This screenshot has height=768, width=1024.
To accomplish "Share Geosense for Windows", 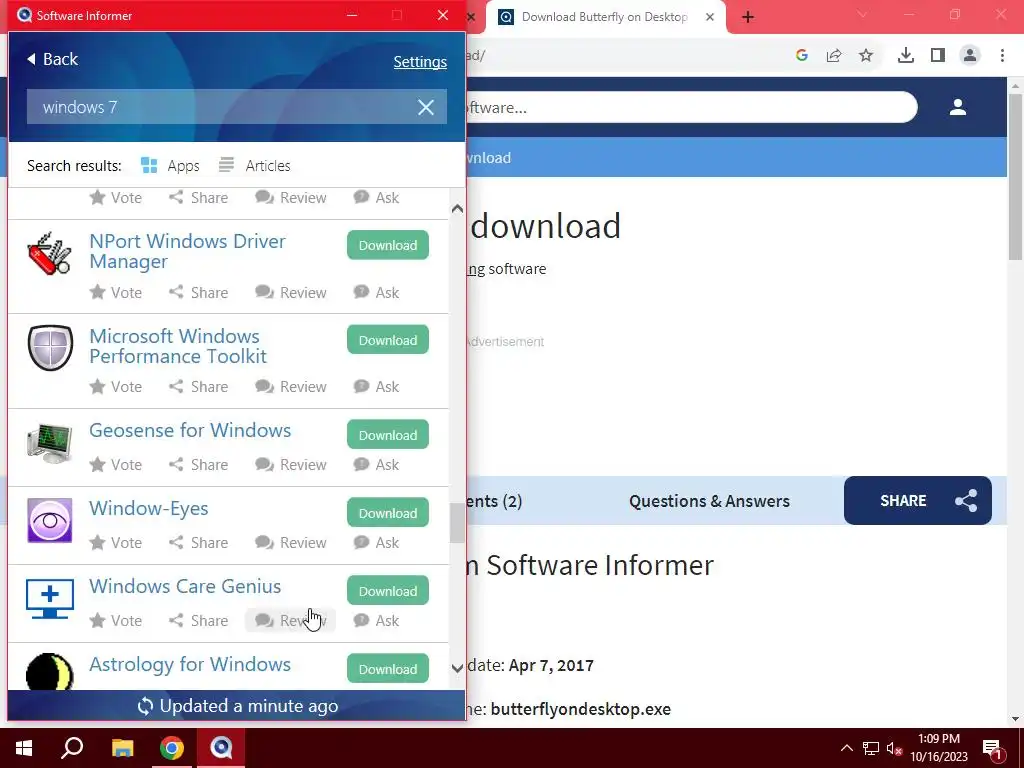I will pos(199,464).
